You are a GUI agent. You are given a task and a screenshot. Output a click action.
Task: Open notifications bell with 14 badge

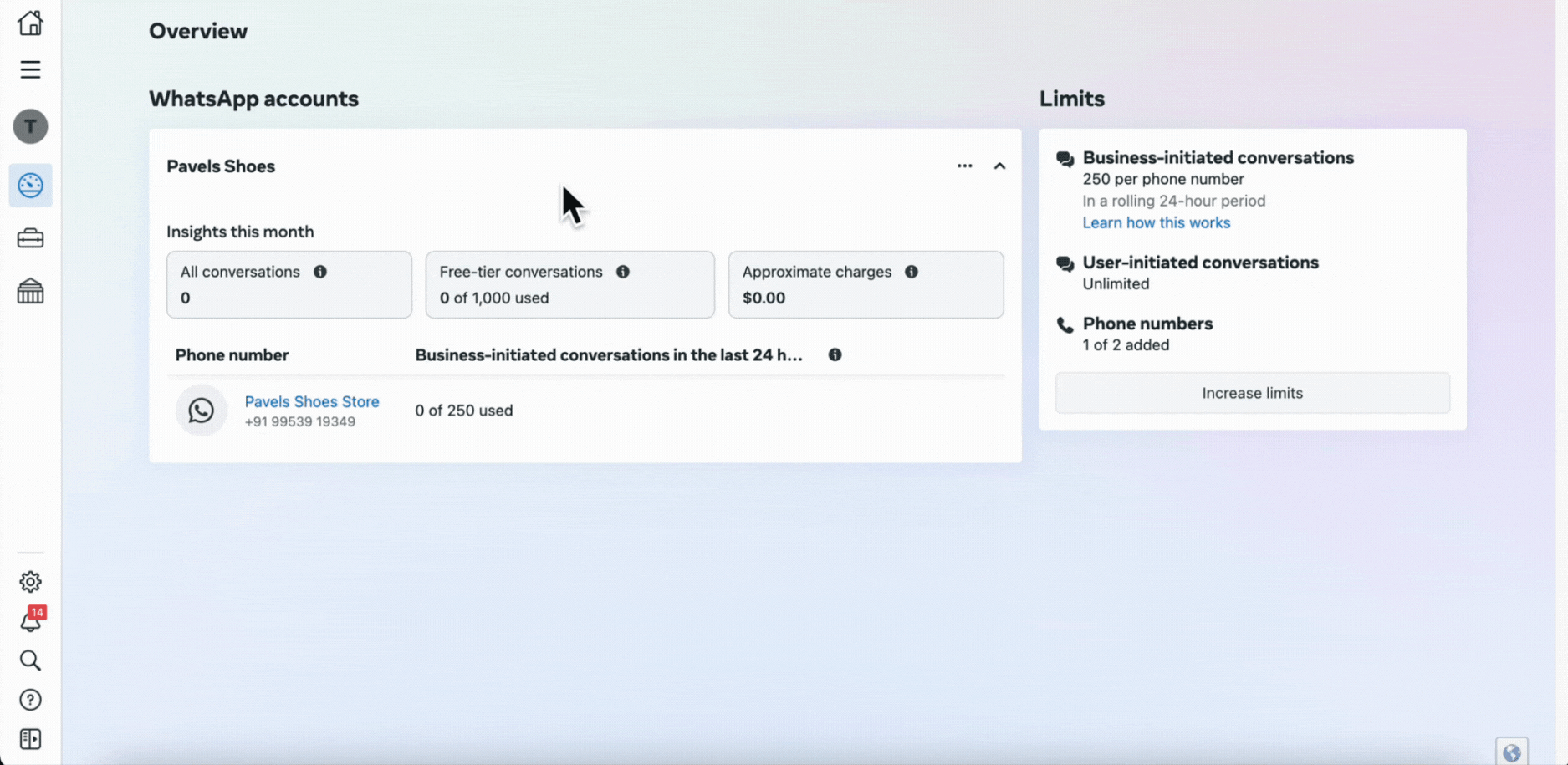coord(31,620)
